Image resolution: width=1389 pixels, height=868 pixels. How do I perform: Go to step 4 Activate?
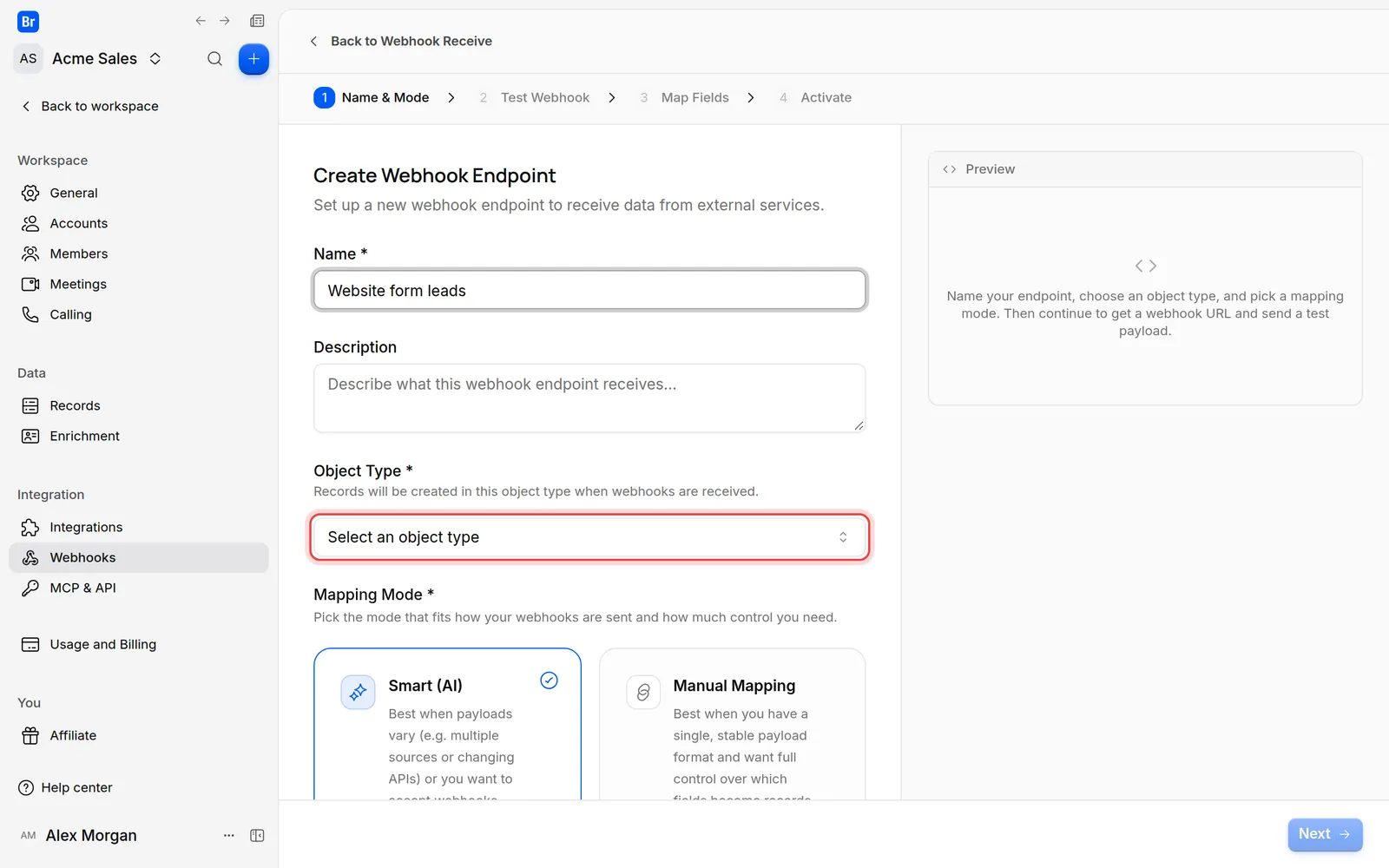click(x=815, y=97)
